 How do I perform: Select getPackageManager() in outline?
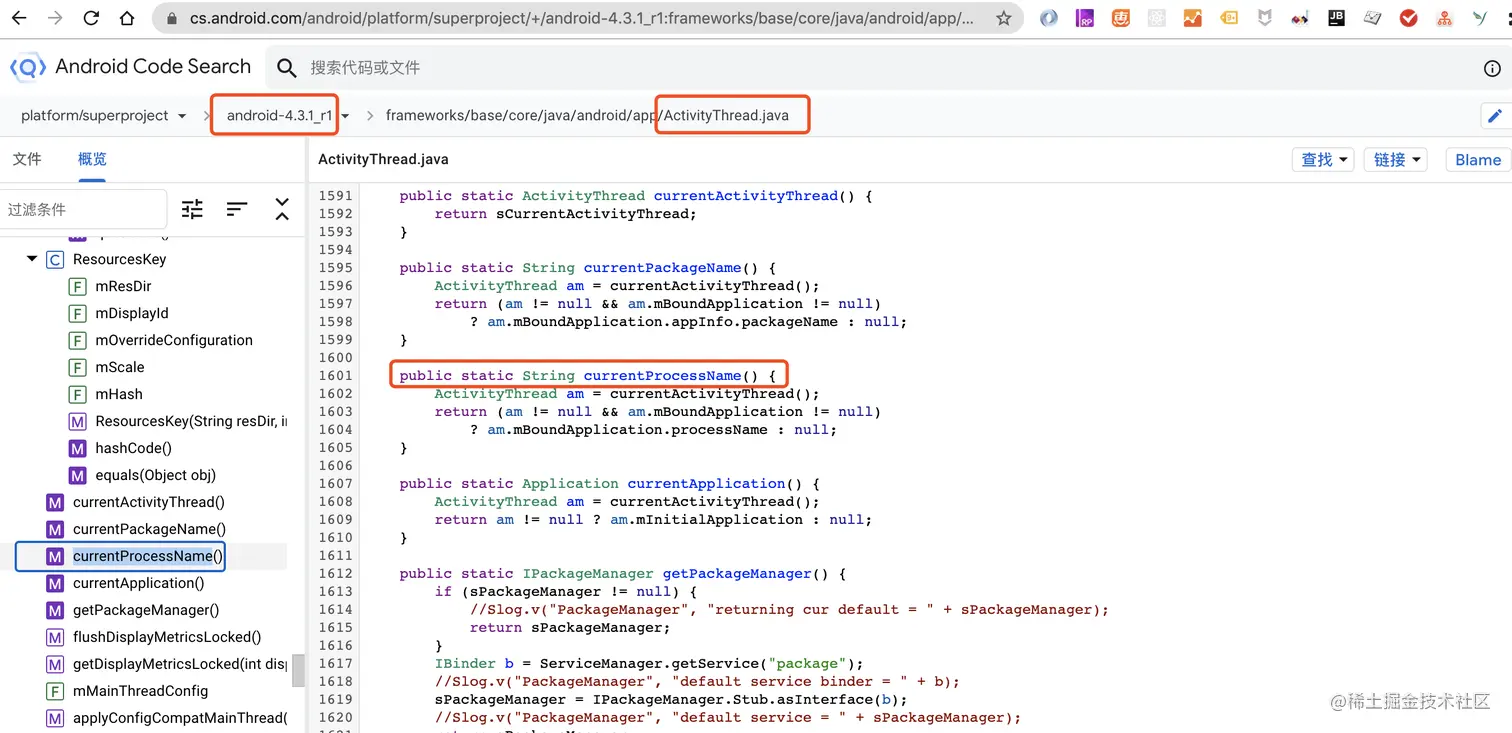click(146, 610)
